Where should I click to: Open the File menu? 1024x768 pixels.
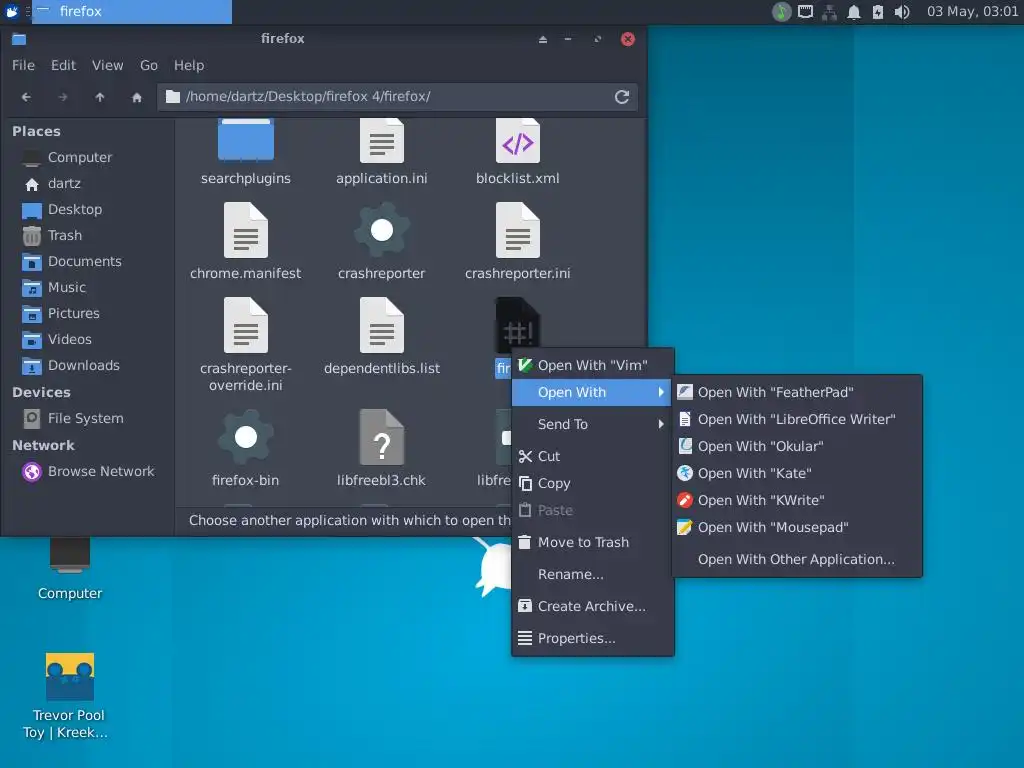pyautogui.click(x=24, y=65)
